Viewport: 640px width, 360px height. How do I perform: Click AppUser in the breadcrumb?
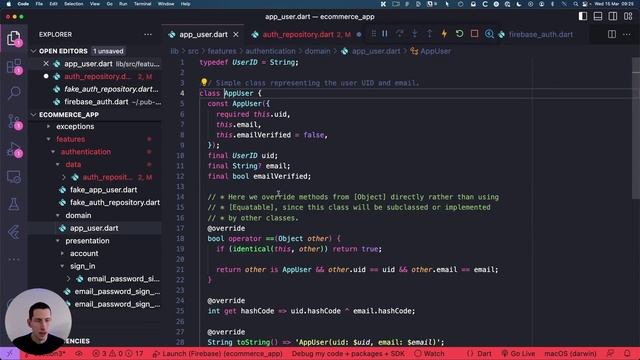(436, 51)
